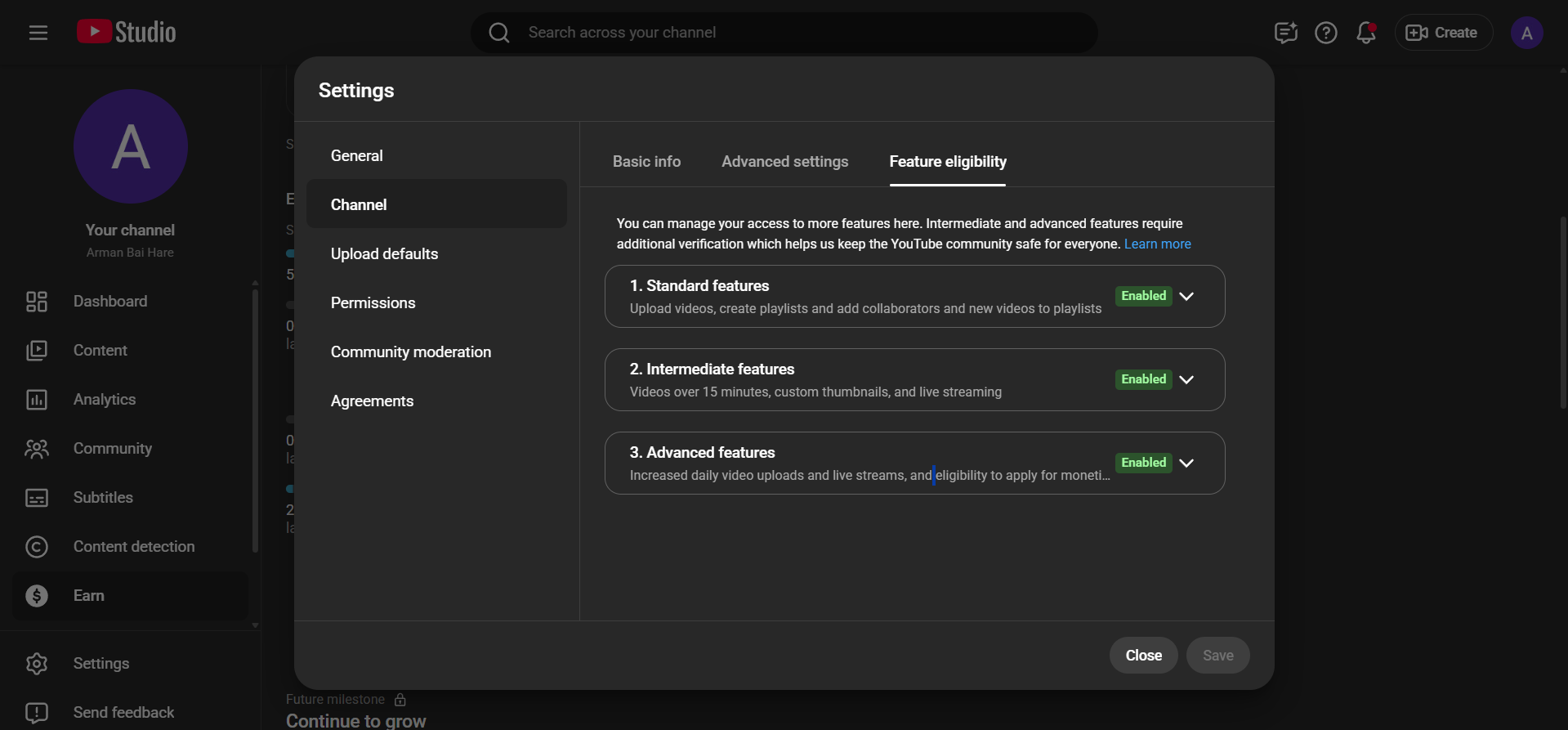Viewport: 1568px width, 730px height.
Task: Open the account avatar in top right
Action: click(1526, 33)
